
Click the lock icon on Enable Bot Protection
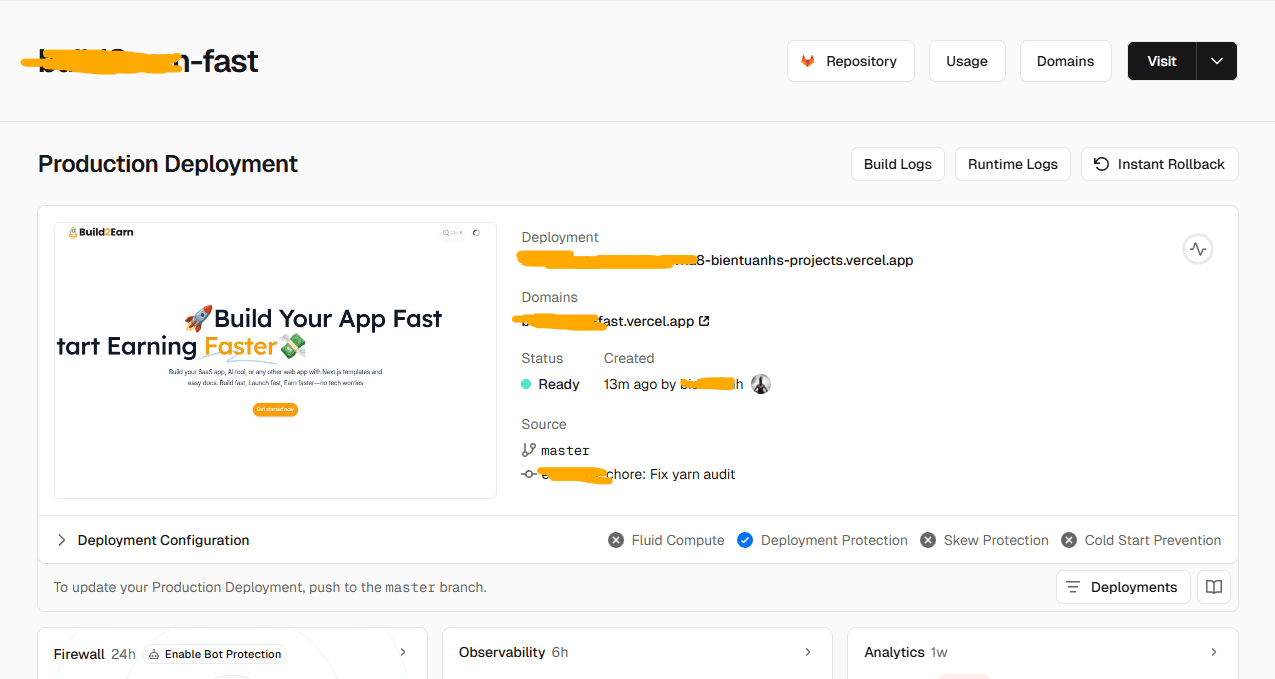(155, 653)
